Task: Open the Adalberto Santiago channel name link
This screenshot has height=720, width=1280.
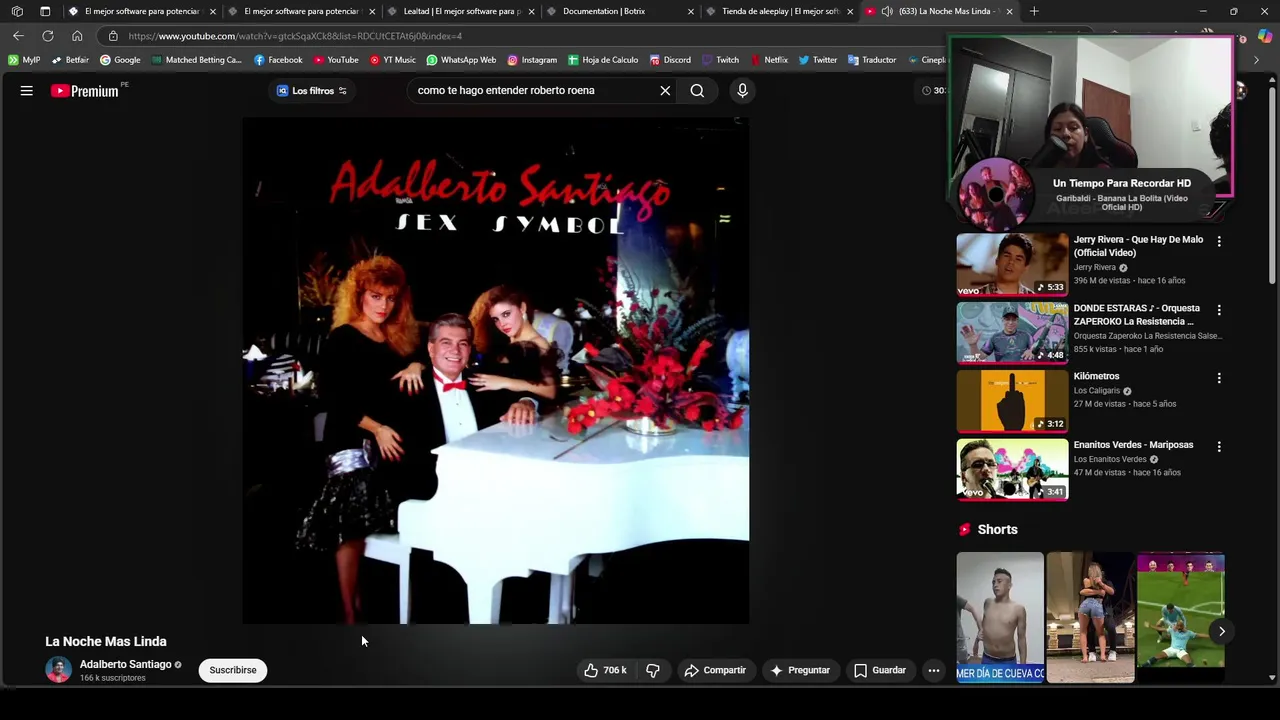Action: tap(125, 664)
